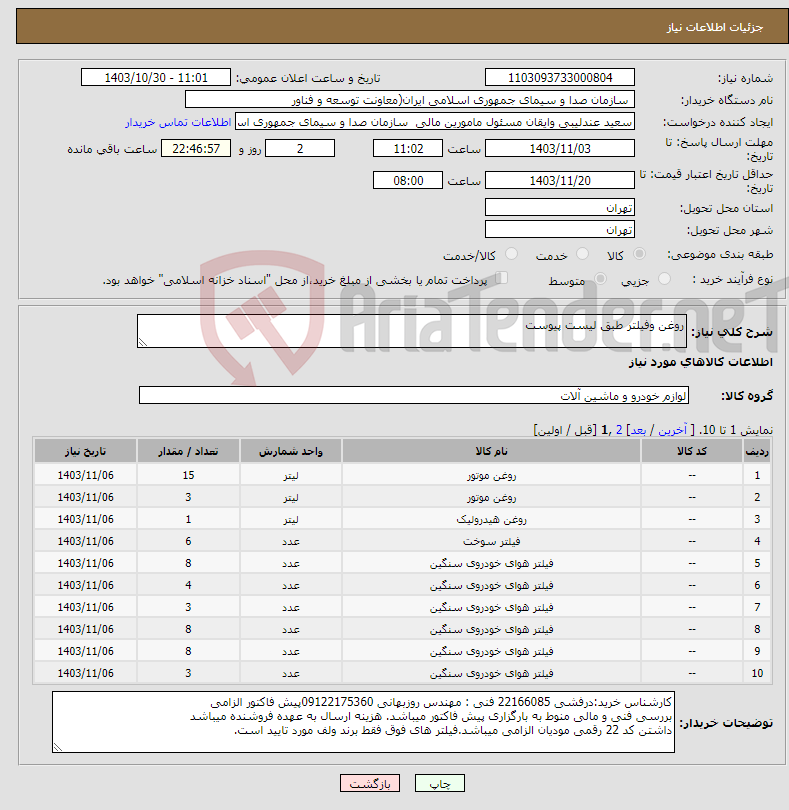Image resolution: width=789 pixels, height=810 pixels.
Task: Click فیلتر هوای خودروی سنگین in row 5
Action: pyautogui.click(x=491, y=563)
